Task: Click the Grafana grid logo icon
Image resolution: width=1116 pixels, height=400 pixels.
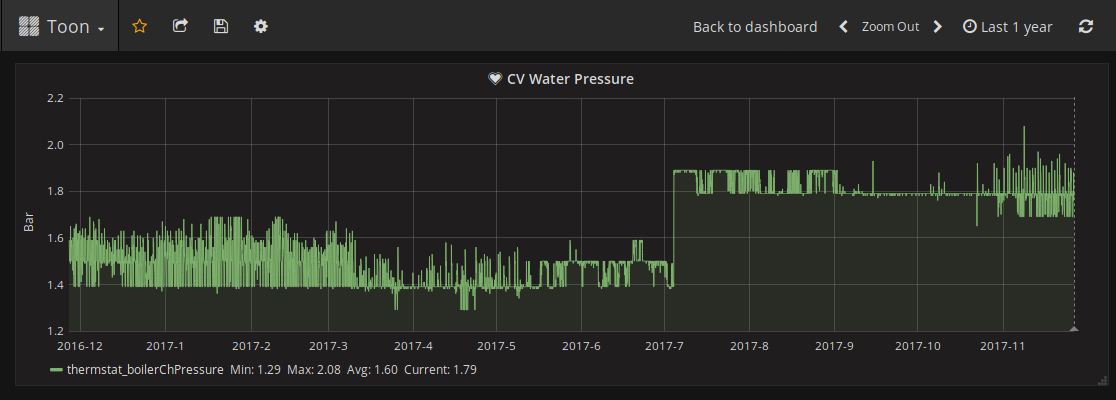Action: 28,26
